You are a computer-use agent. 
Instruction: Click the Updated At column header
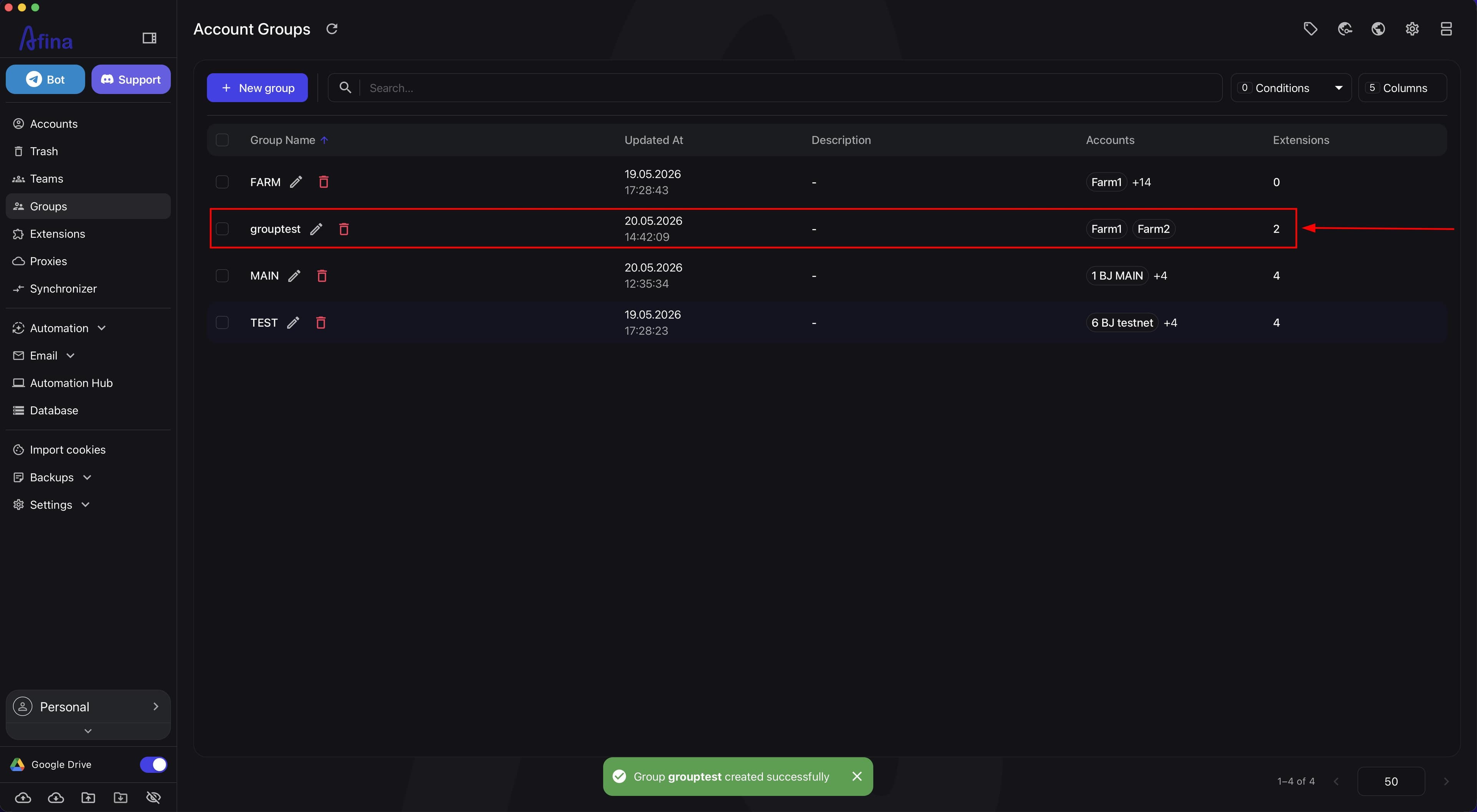click(653, 140)
